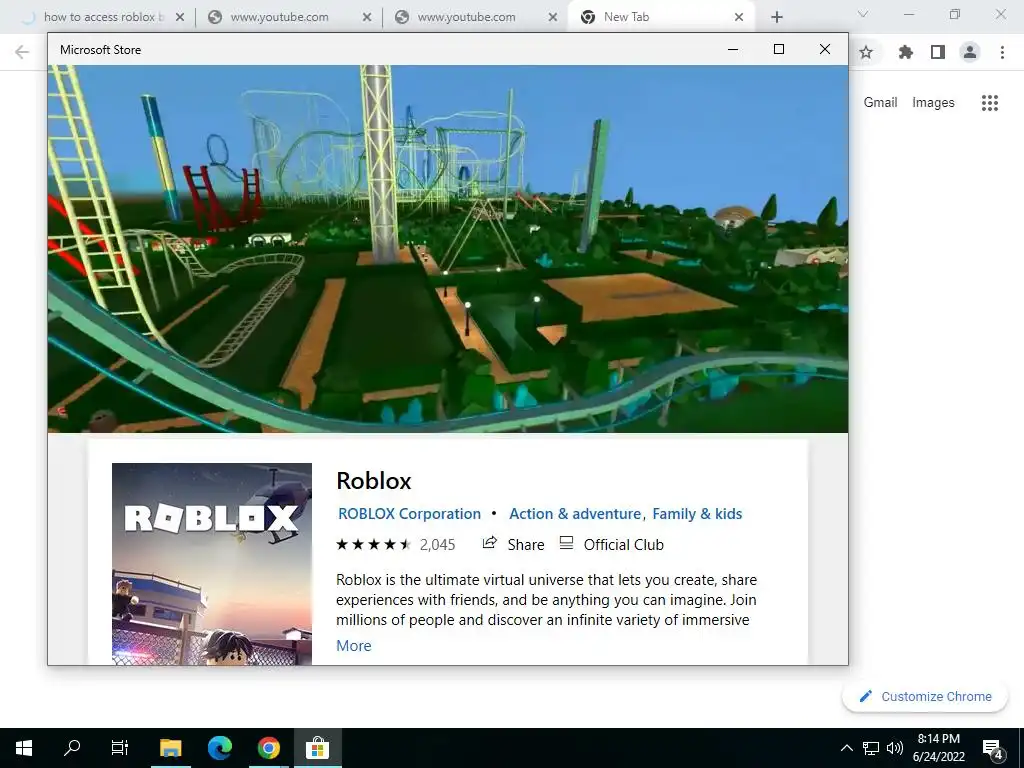1024x768 pixels.
Task: Open the ROBLOX Corporation publisher link
Action: [409, 514]
